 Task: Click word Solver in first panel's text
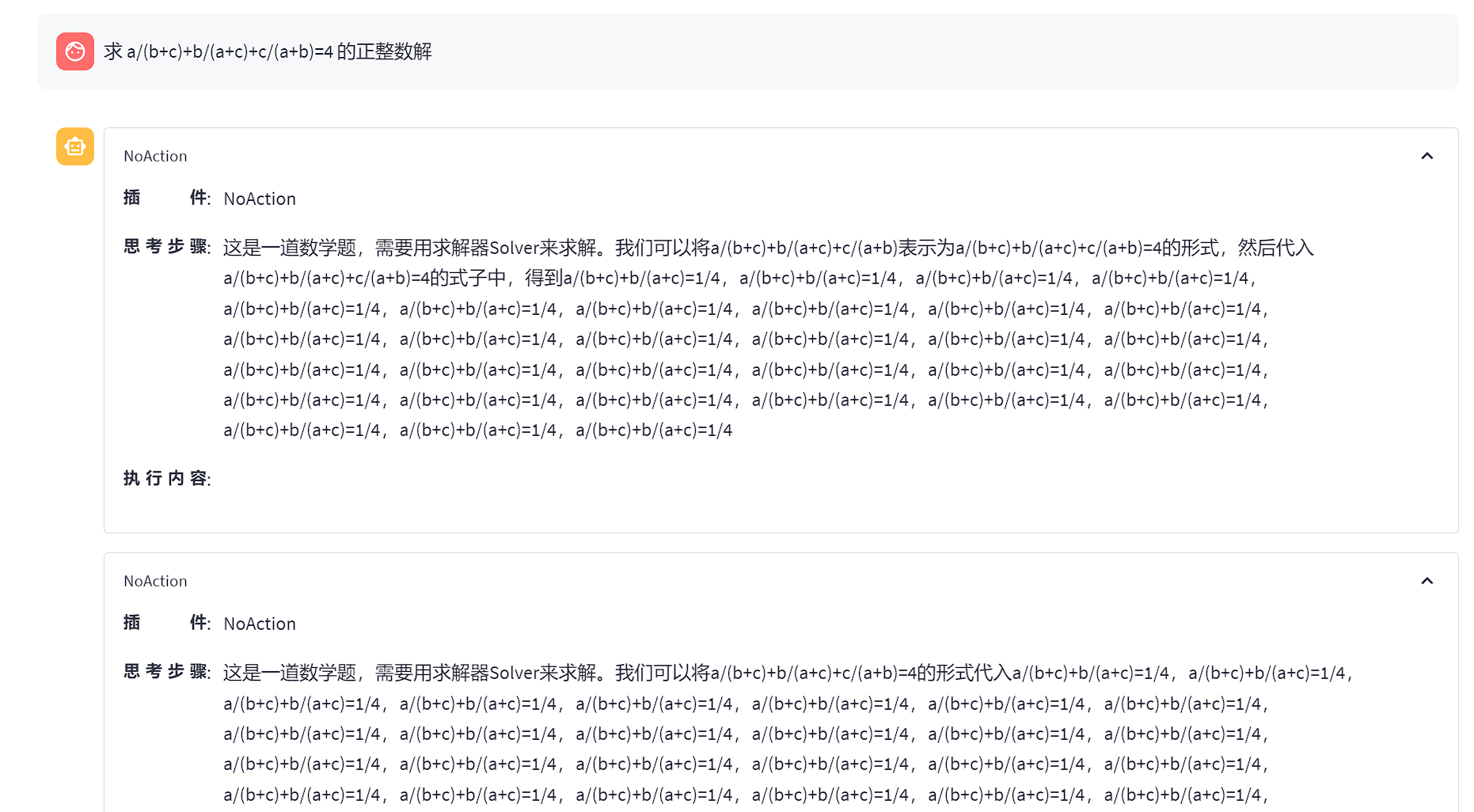[x=514, y=248]
